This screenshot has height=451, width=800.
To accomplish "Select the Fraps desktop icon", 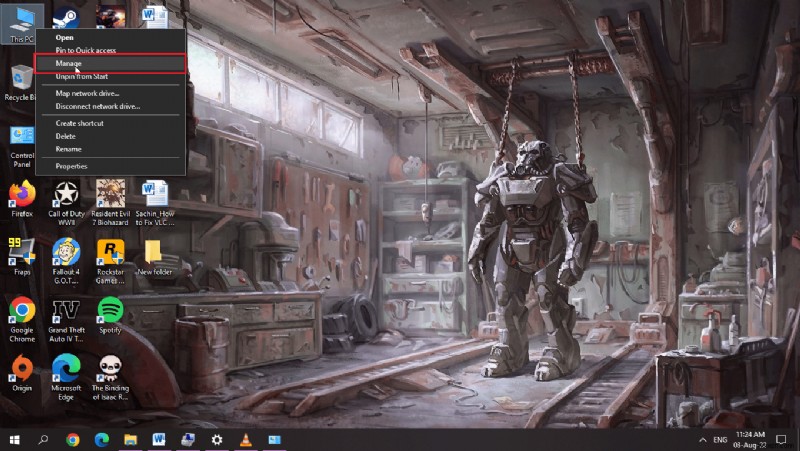I will tap(22, 252).
